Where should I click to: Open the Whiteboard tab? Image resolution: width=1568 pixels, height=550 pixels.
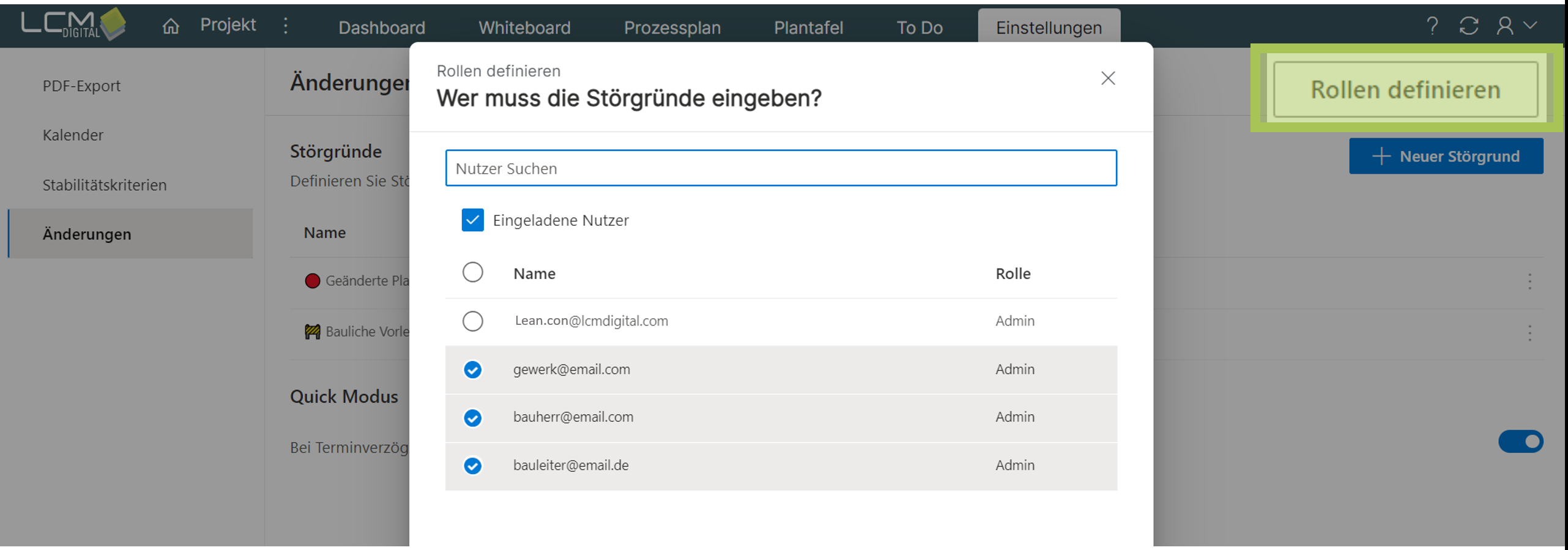click(524, 28)
